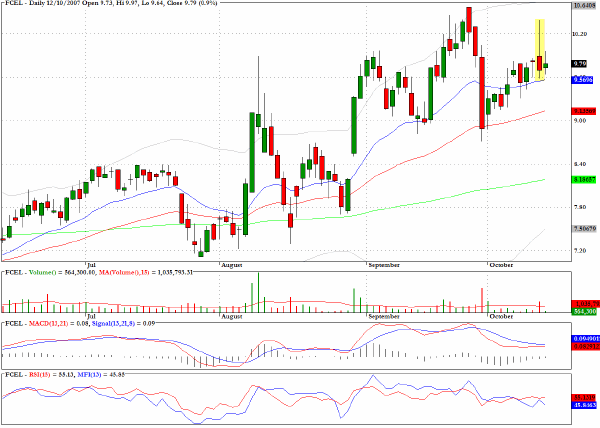Click the September label on price chart axis
The image size is (600, 428).
click(x=384, y=265)
